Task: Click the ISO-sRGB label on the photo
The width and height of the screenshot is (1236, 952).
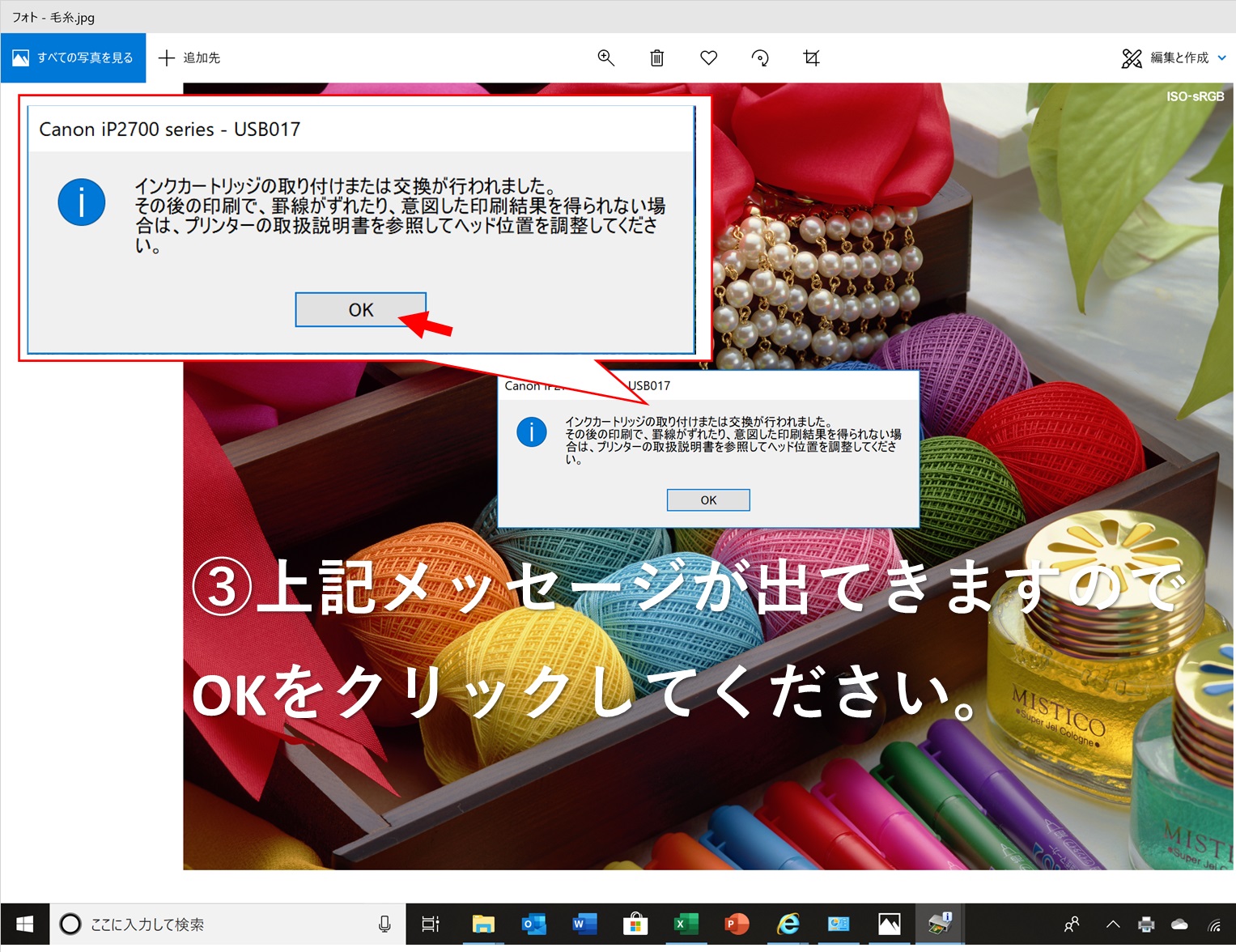Action: point(1195,96)
